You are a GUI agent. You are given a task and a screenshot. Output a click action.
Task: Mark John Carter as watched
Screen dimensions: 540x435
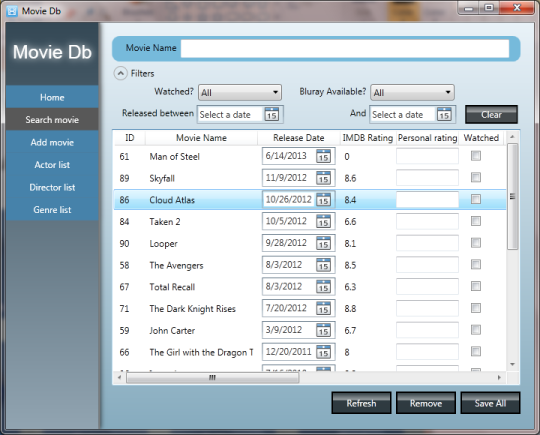pos(476,330)
